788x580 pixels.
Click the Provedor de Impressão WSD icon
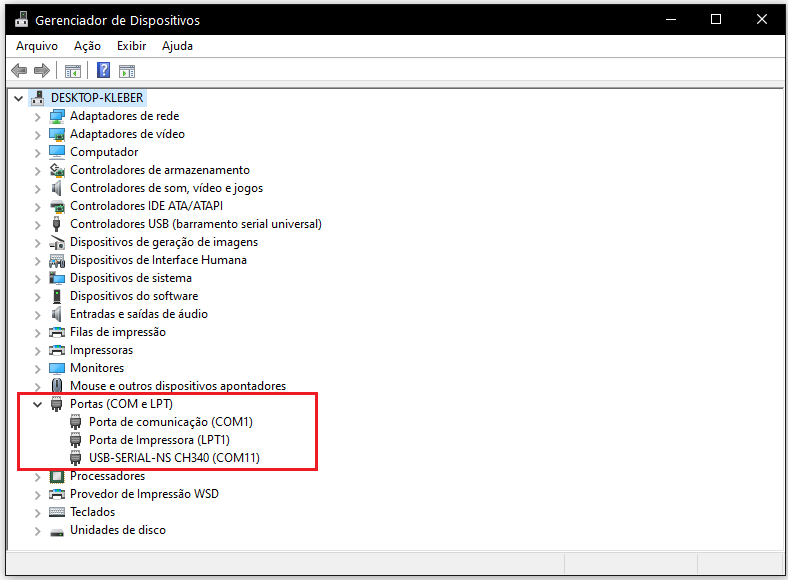[x=57, y=494]
